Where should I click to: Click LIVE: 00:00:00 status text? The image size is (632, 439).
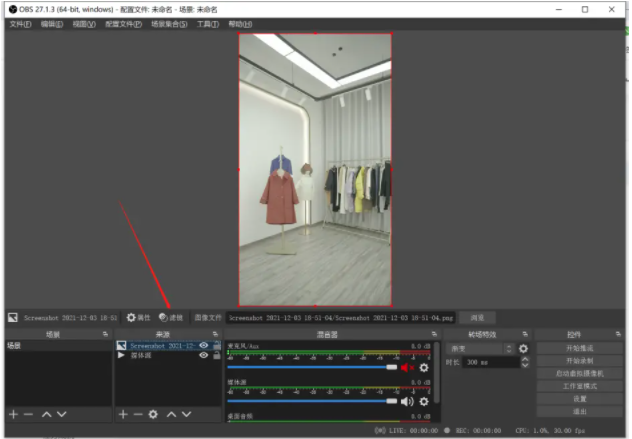click(414, 431)
